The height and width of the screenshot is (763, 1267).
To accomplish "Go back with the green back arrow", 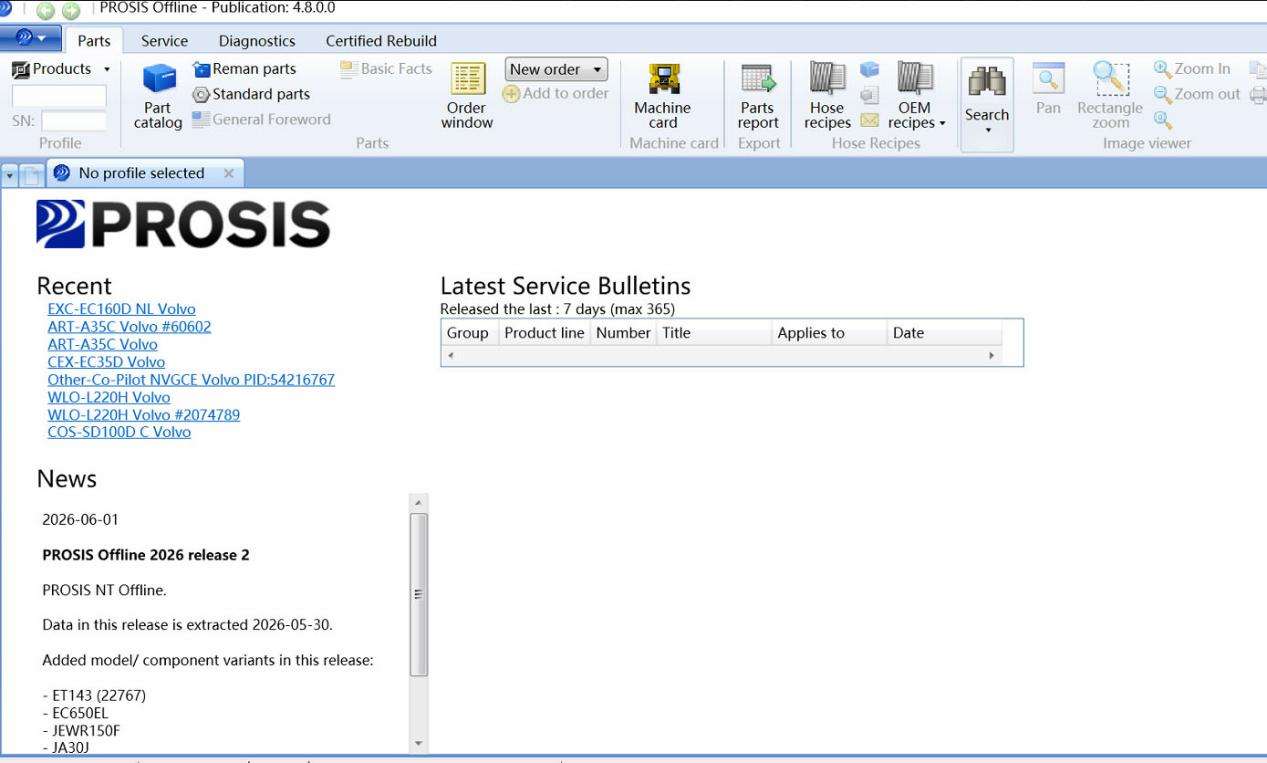I will point(46,9).
